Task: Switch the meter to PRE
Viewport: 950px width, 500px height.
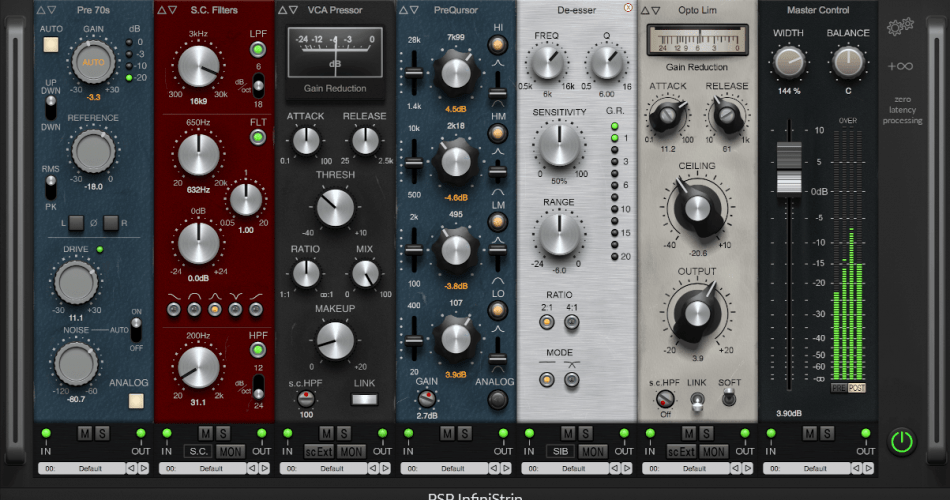Action: (839, 388)
